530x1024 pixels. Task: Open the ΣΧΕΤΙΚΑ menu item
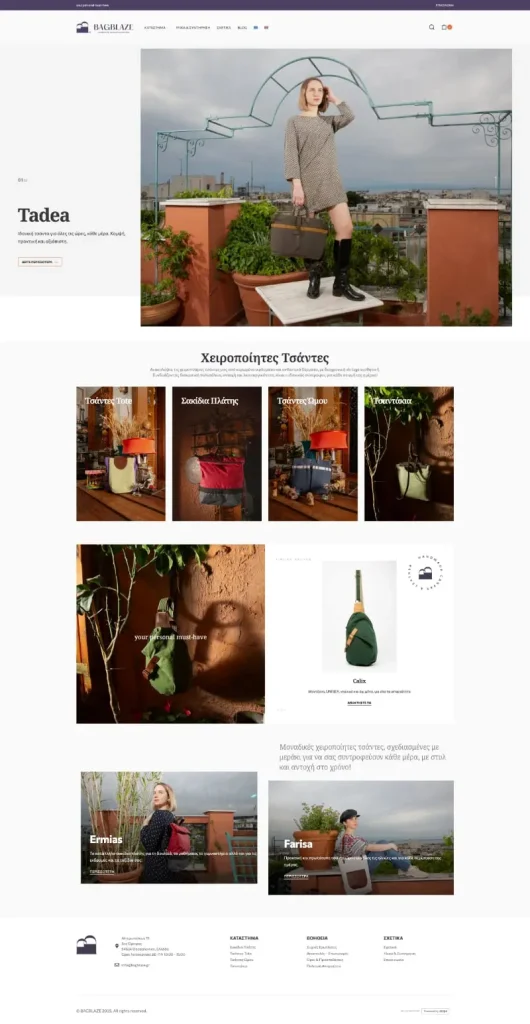point(224,27)
